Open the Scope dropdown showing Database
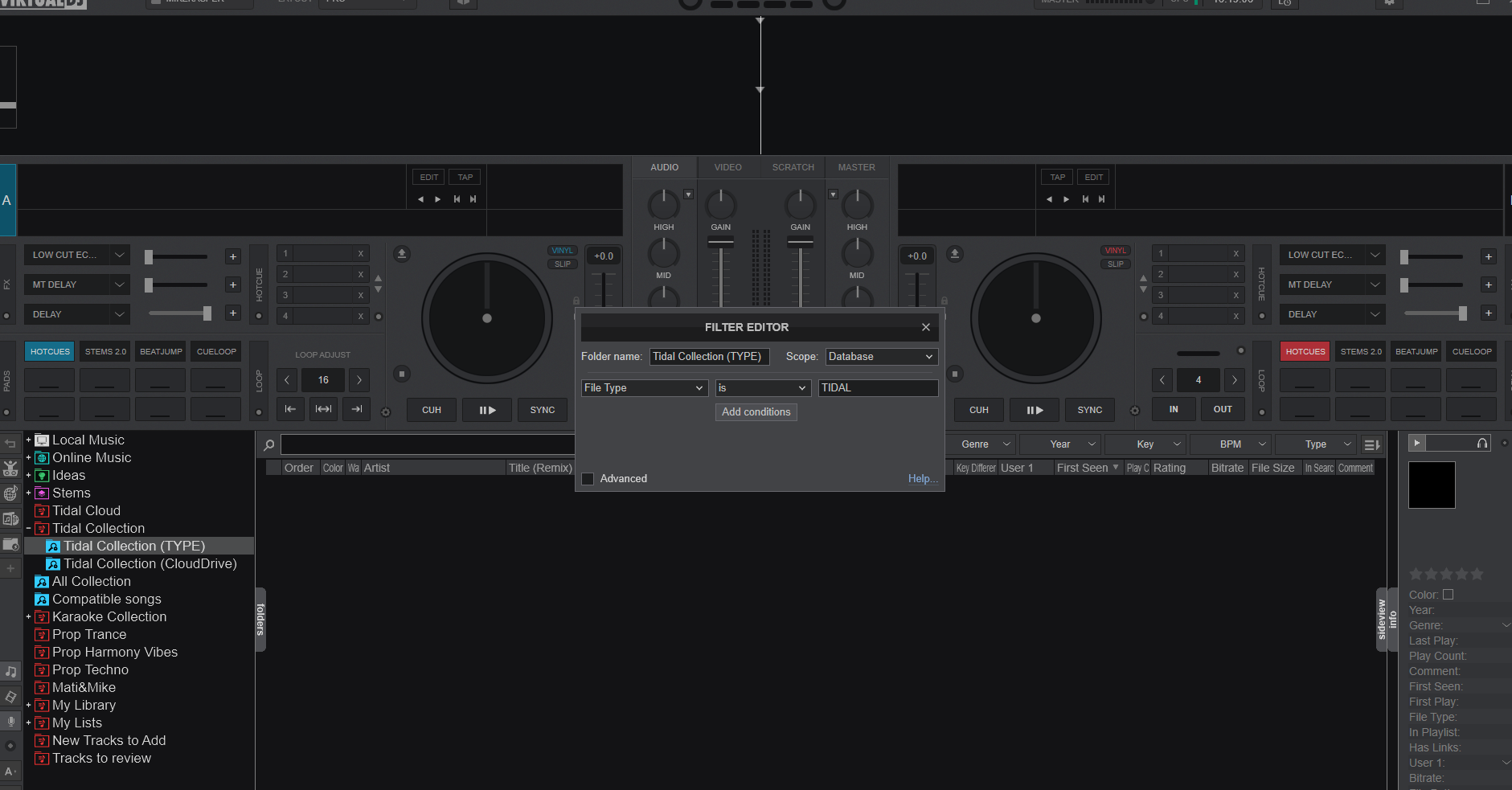The height and width of the screenshot is (790, 1512). pos(881,357)
